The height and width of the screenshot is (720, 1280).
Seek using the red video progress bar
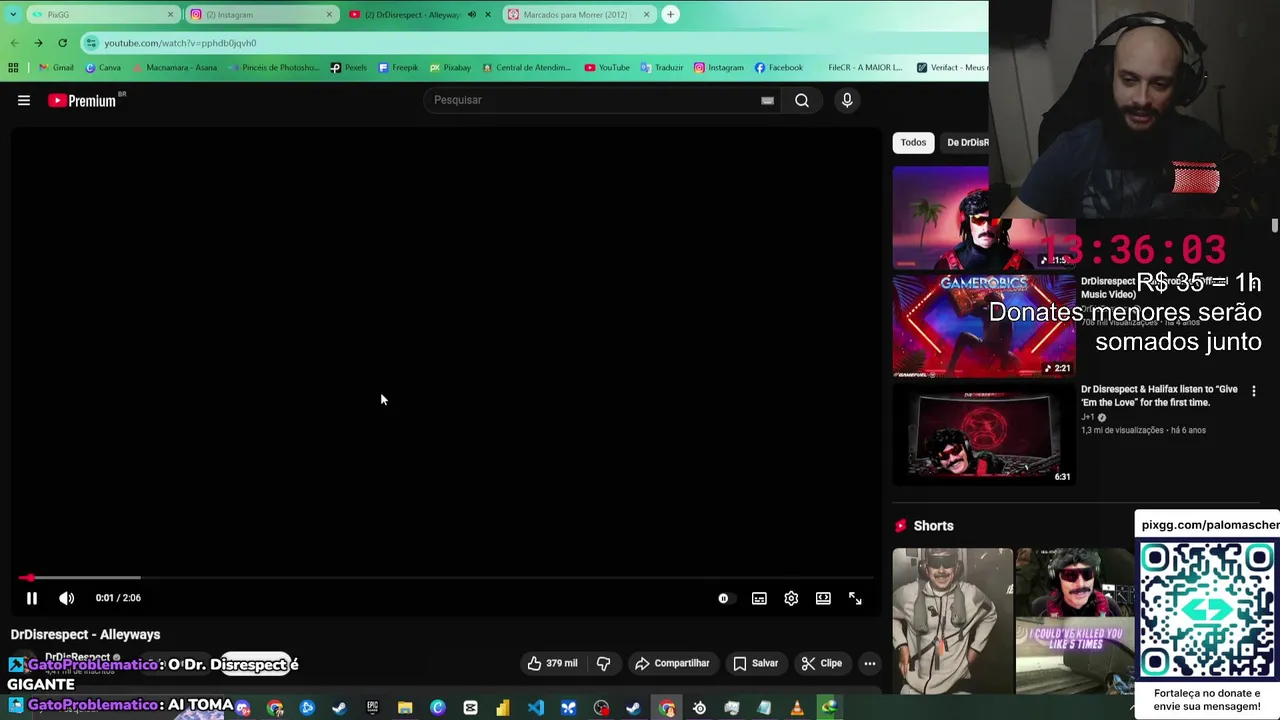pyautogui.click(x=445, y=578)
